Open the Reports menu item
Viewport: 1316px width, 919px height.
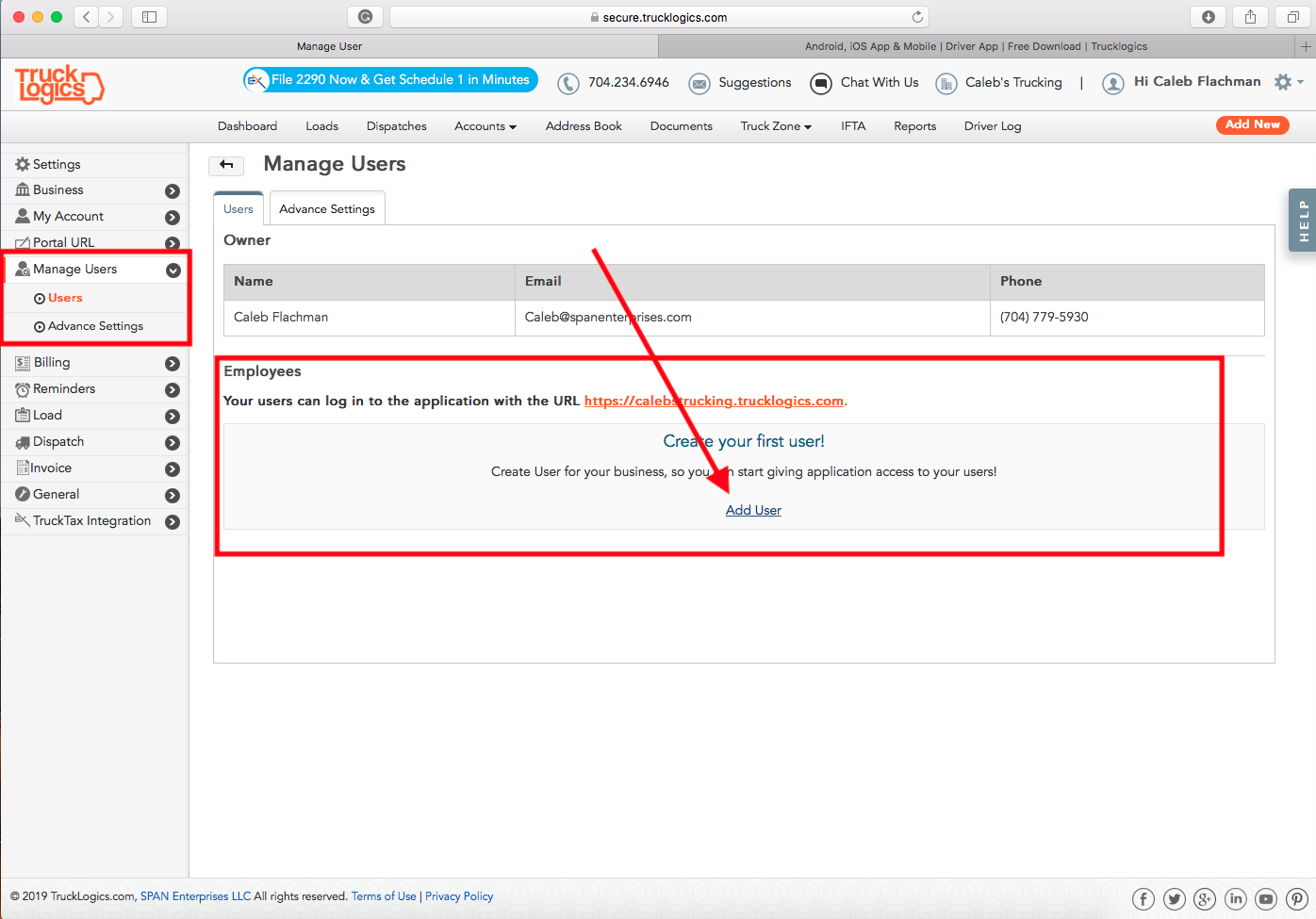(x=915, y=126)
